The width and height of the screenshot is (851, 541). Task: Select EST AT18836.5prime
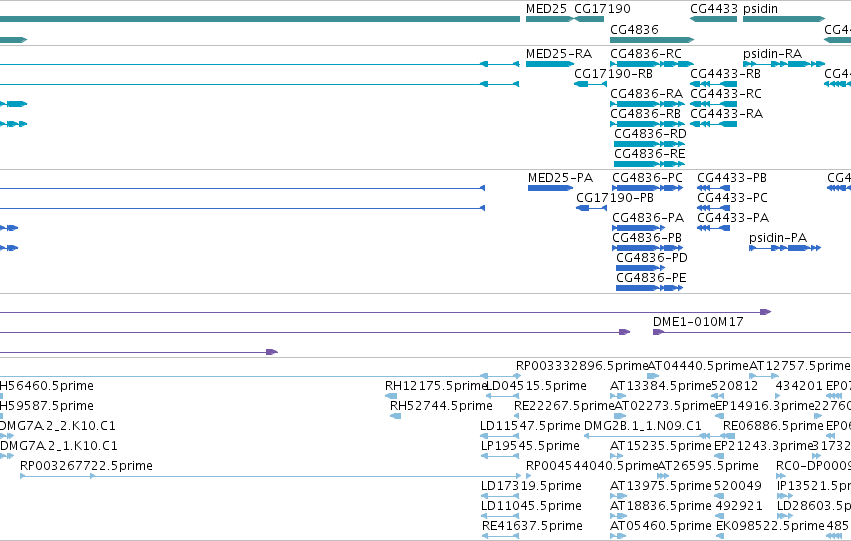pyautogui.click(x=661, y=506)
